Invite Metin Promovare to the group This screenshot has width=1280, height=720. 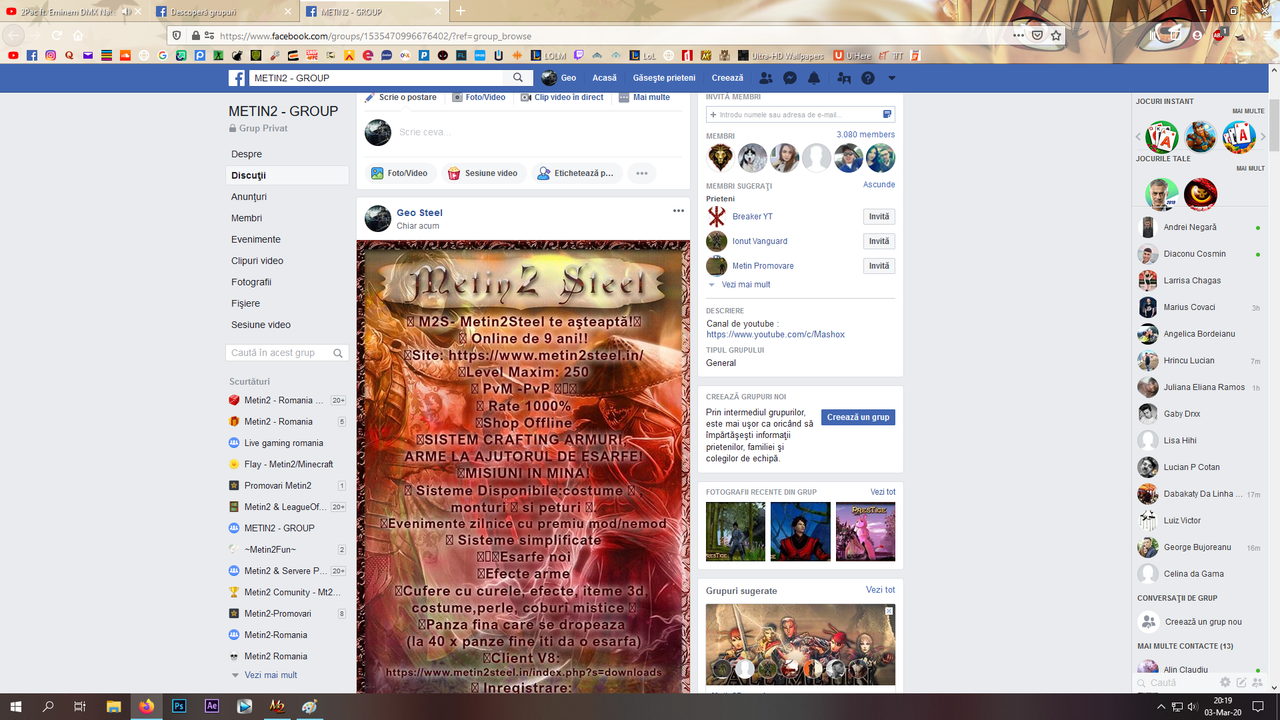coord(879,266)
